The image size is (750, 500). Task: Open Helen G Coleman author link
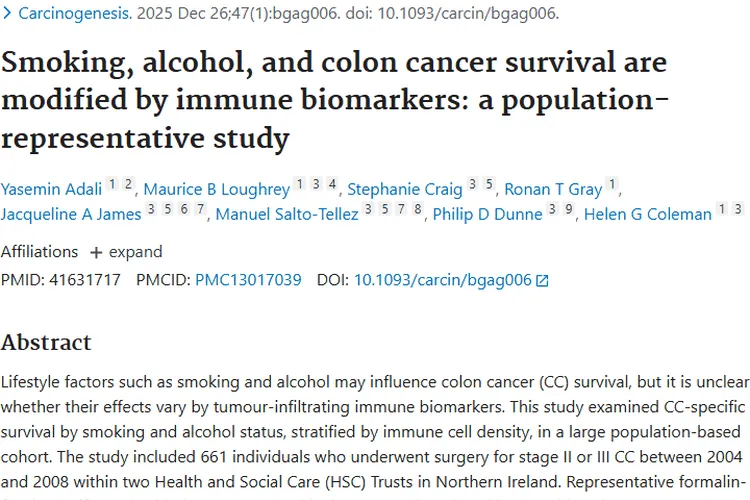[645, 214]
